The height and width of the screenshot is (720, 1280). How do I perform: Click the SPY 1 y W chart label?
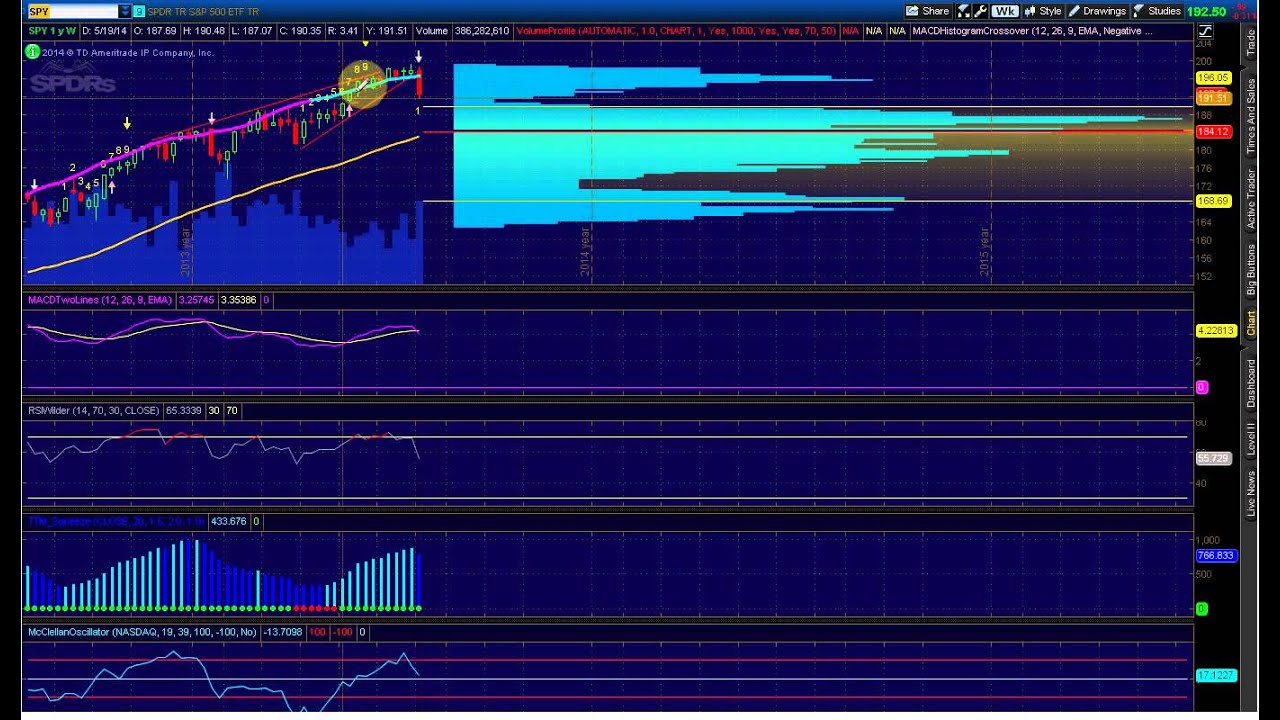52,31
